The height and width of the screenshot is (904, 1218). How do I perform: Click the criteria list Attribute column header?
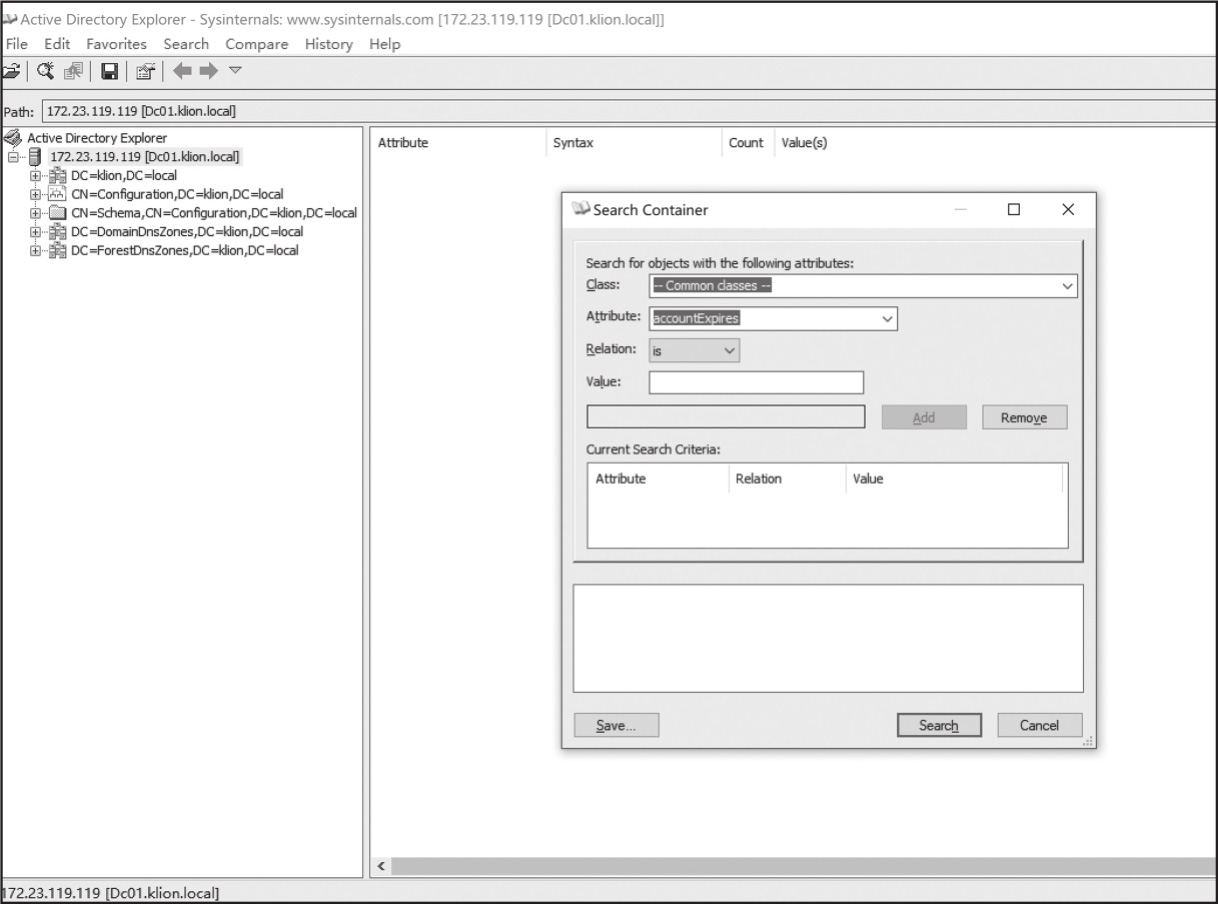click(x=658, y=479)
